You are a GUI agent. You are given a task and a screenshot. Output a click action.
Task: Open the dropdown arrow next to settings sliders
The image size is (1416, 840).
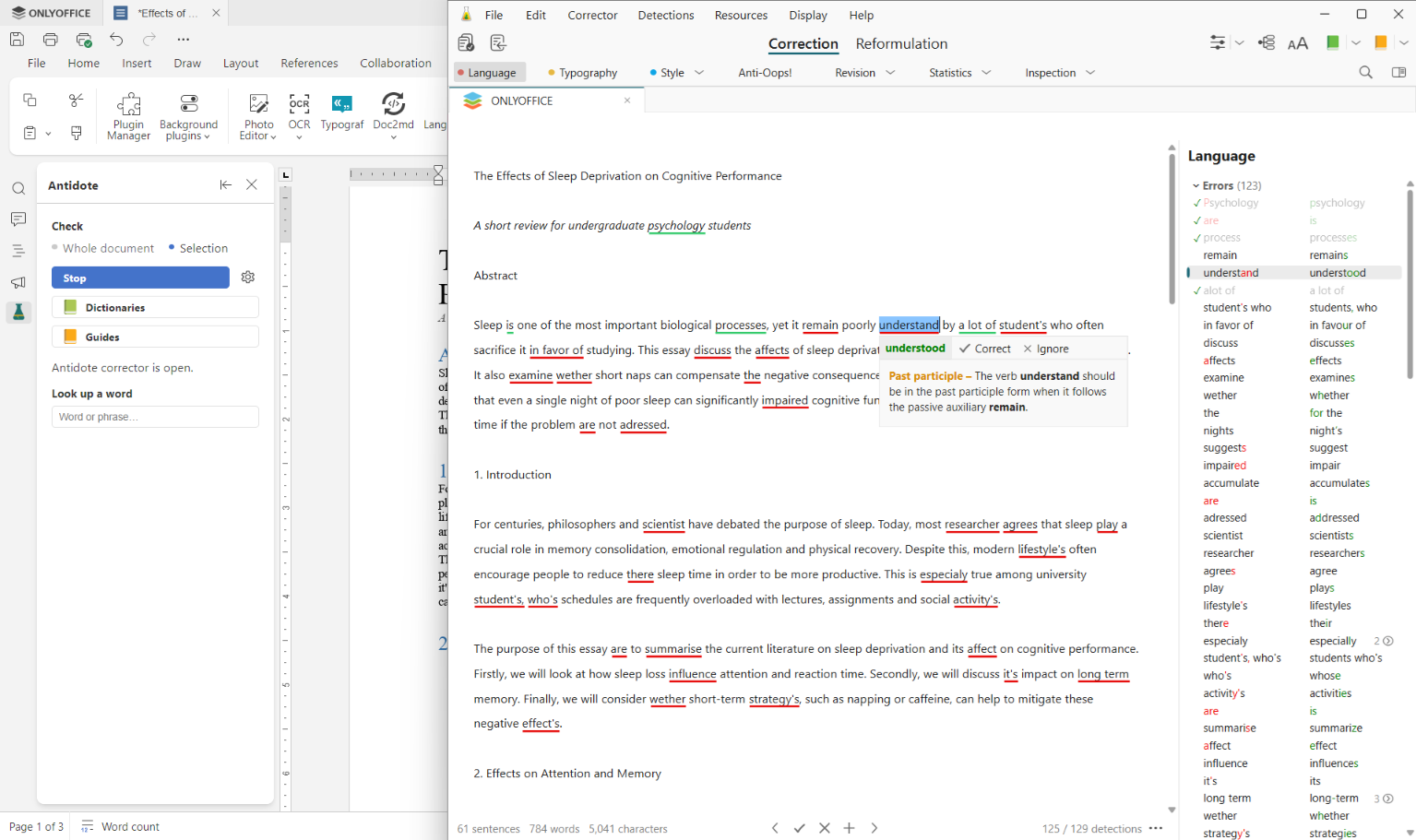tap(1239, 42)
